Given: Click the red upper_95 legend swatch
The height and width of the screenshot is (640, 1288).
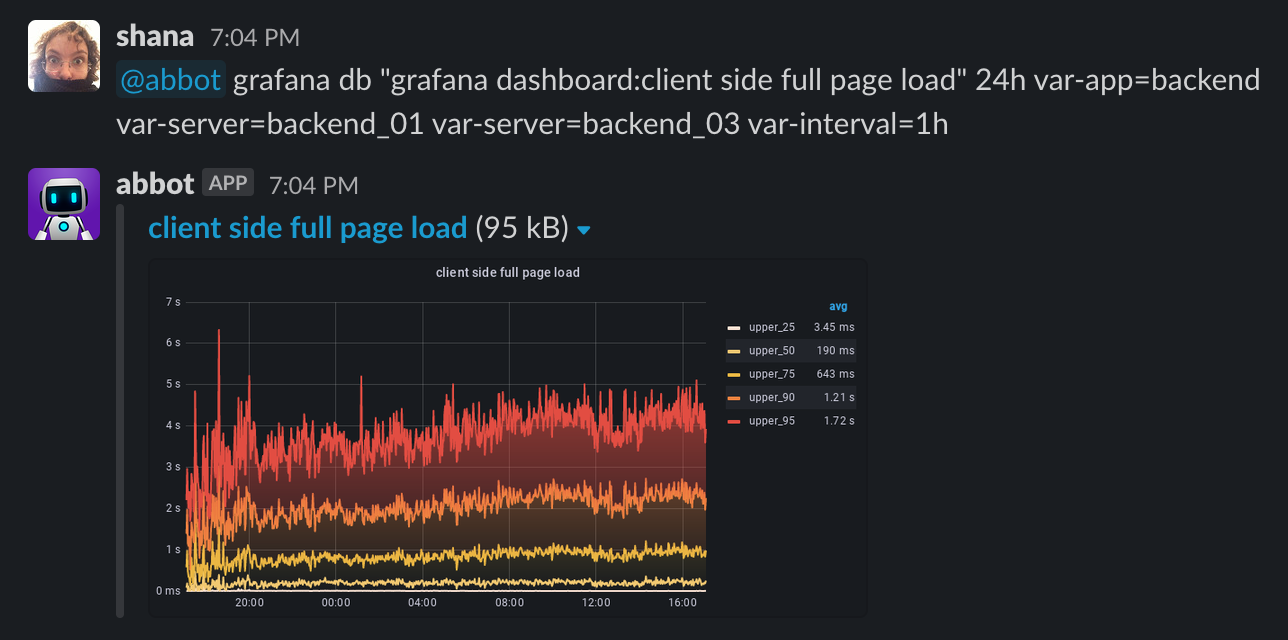Looking at the screenshot, I should pos(736,421).
